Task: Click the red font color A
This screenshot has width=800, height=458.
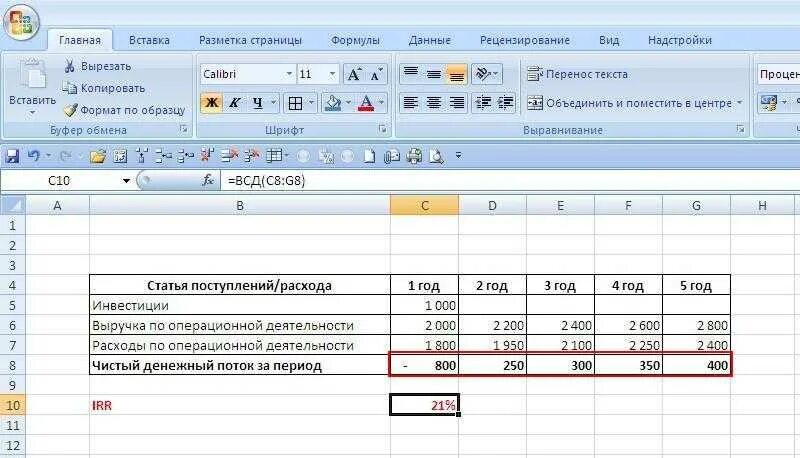Action: point(366,104)
